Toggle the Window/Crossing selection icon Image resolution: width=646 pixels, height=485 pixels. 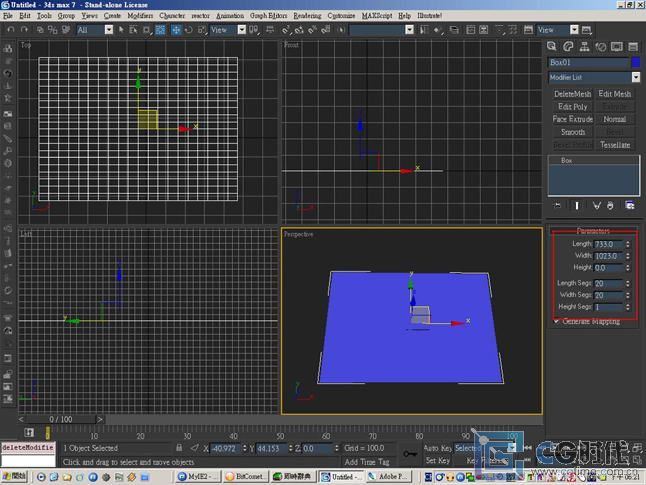[x=160, y=30]
